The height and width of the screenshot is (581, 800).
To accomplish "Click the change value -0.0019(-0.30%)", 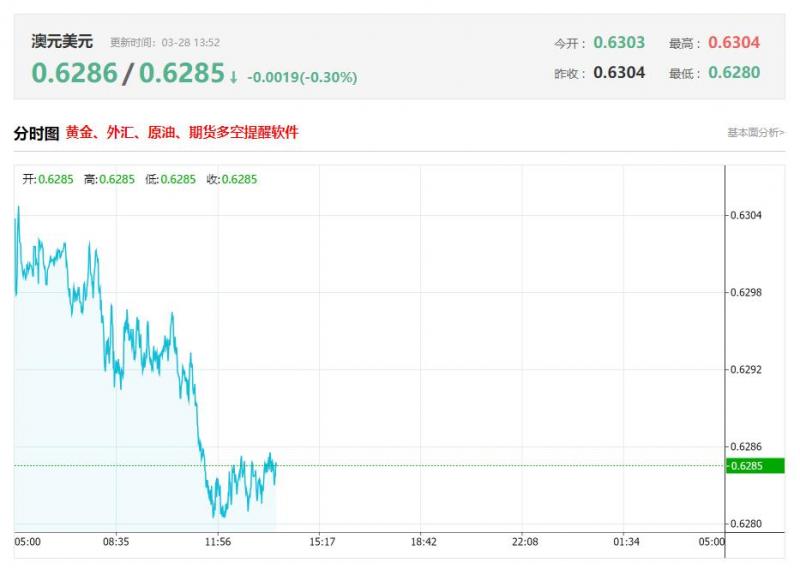I will pyautogui.click(x=302, y=78).
